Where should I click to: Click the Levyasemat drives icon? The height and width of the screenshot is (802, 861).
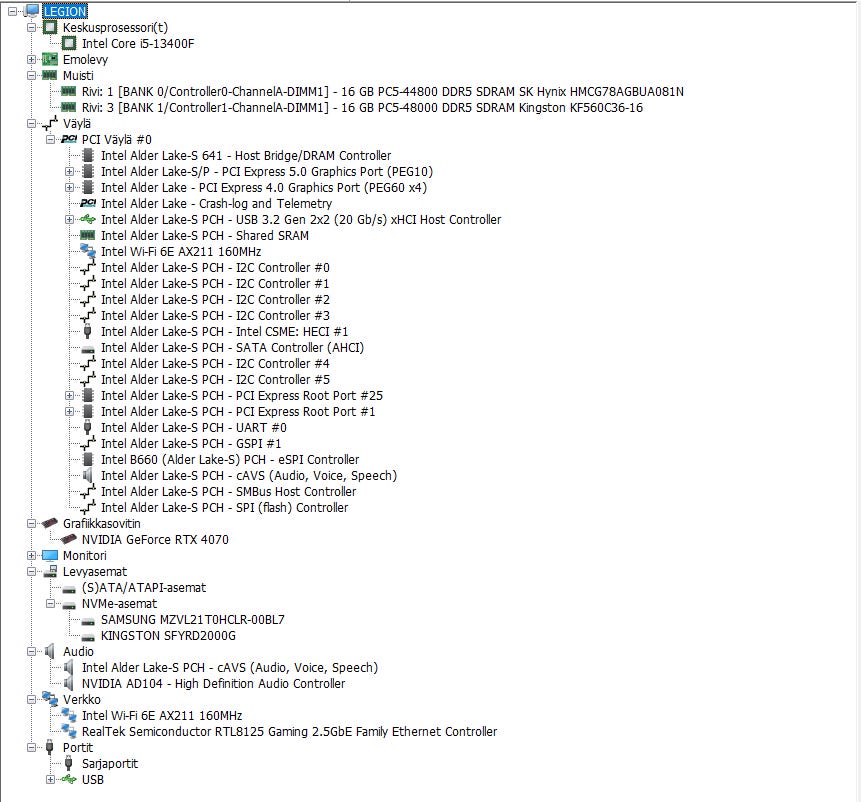click(x=50, y=571)
